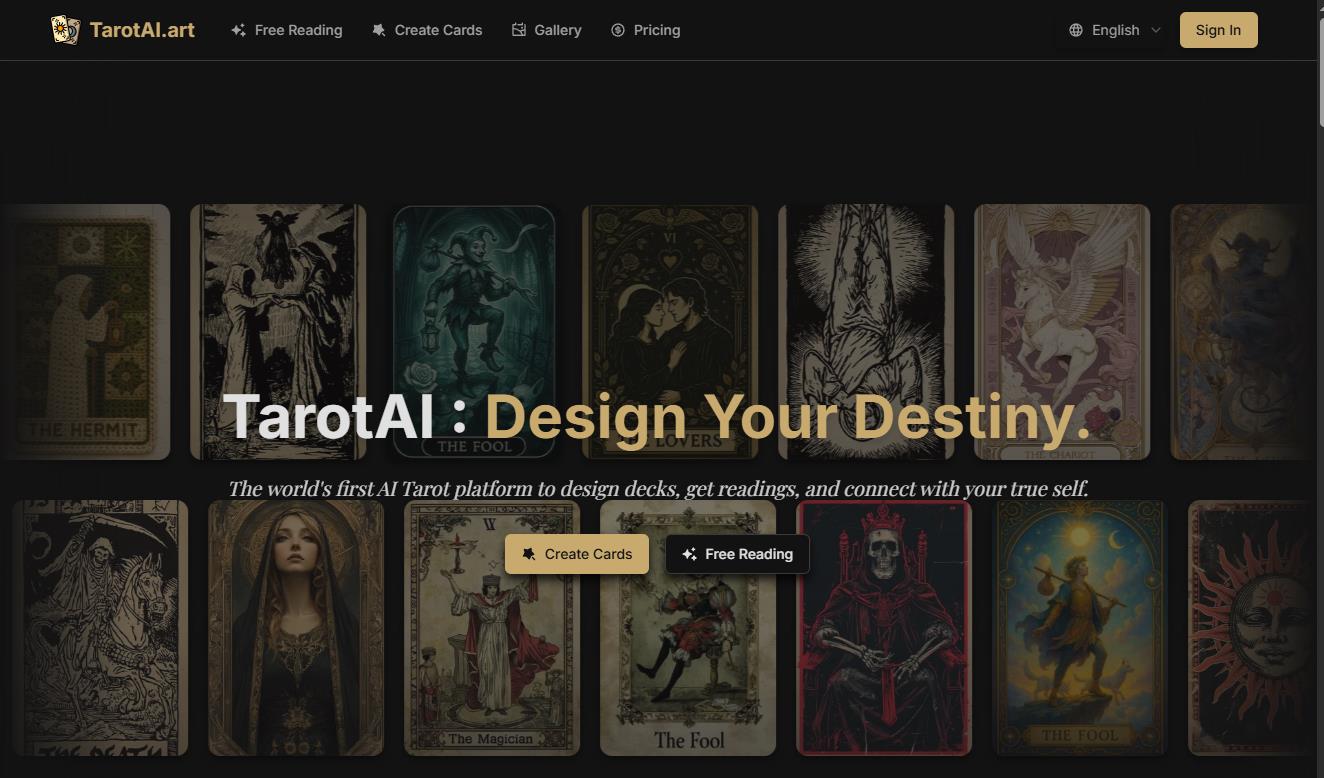1324x778 pixels.
Task: Open Free Reading from the top menu
Action: (286, 30)
